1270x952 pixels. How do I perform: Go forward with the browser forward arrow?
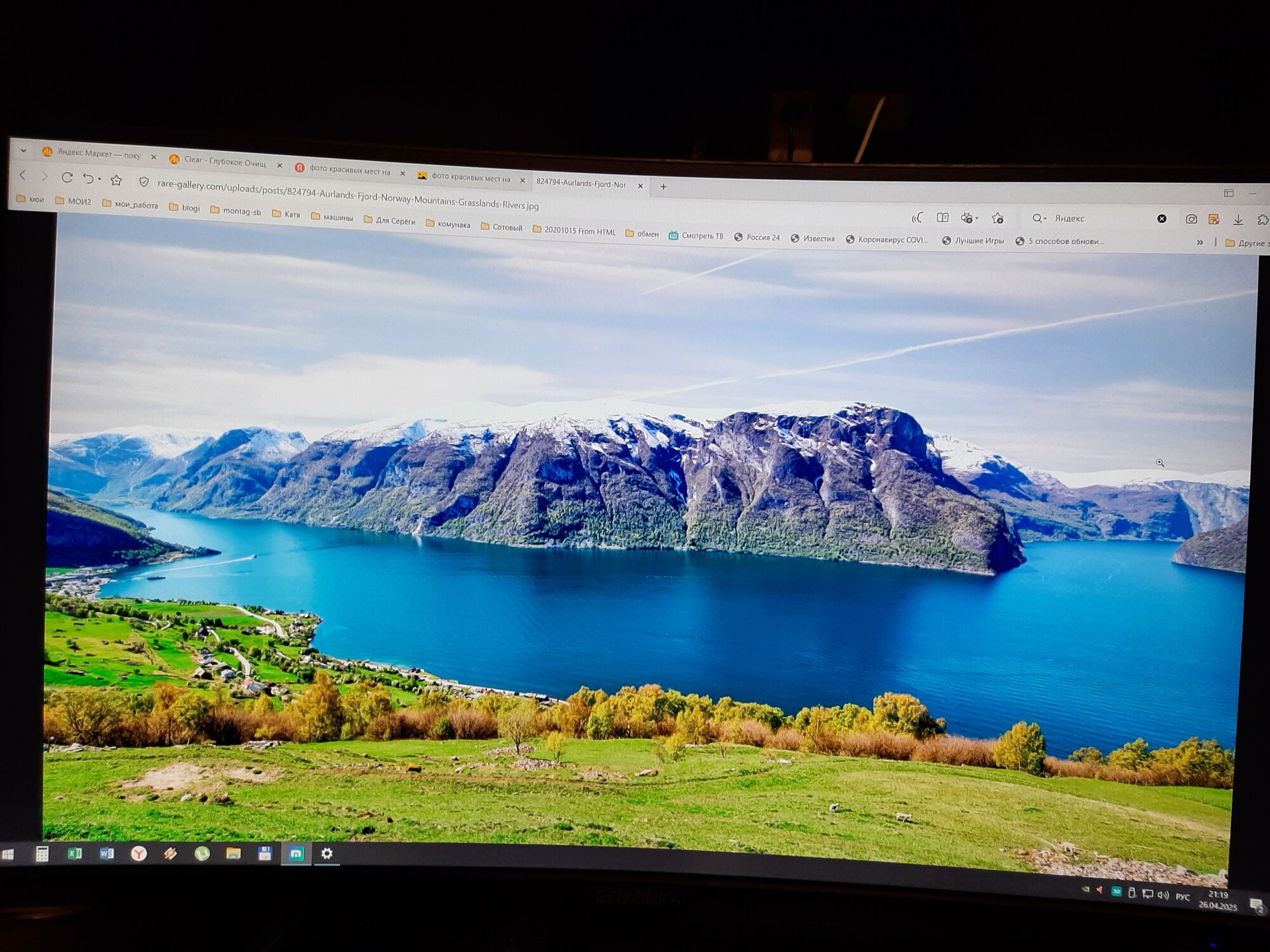tap(44, 176)
